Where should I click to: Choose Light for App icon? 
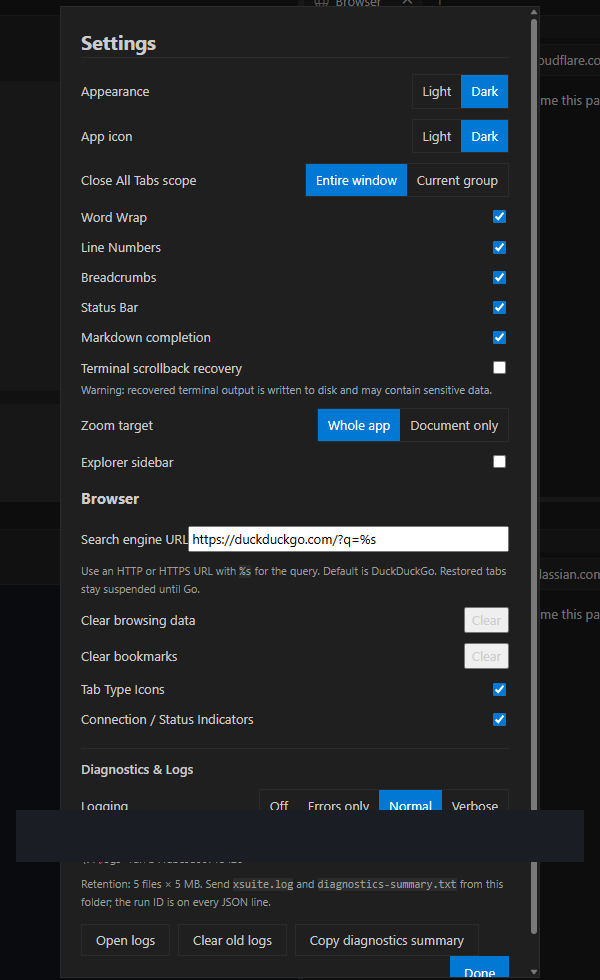(x=436, y=136)
